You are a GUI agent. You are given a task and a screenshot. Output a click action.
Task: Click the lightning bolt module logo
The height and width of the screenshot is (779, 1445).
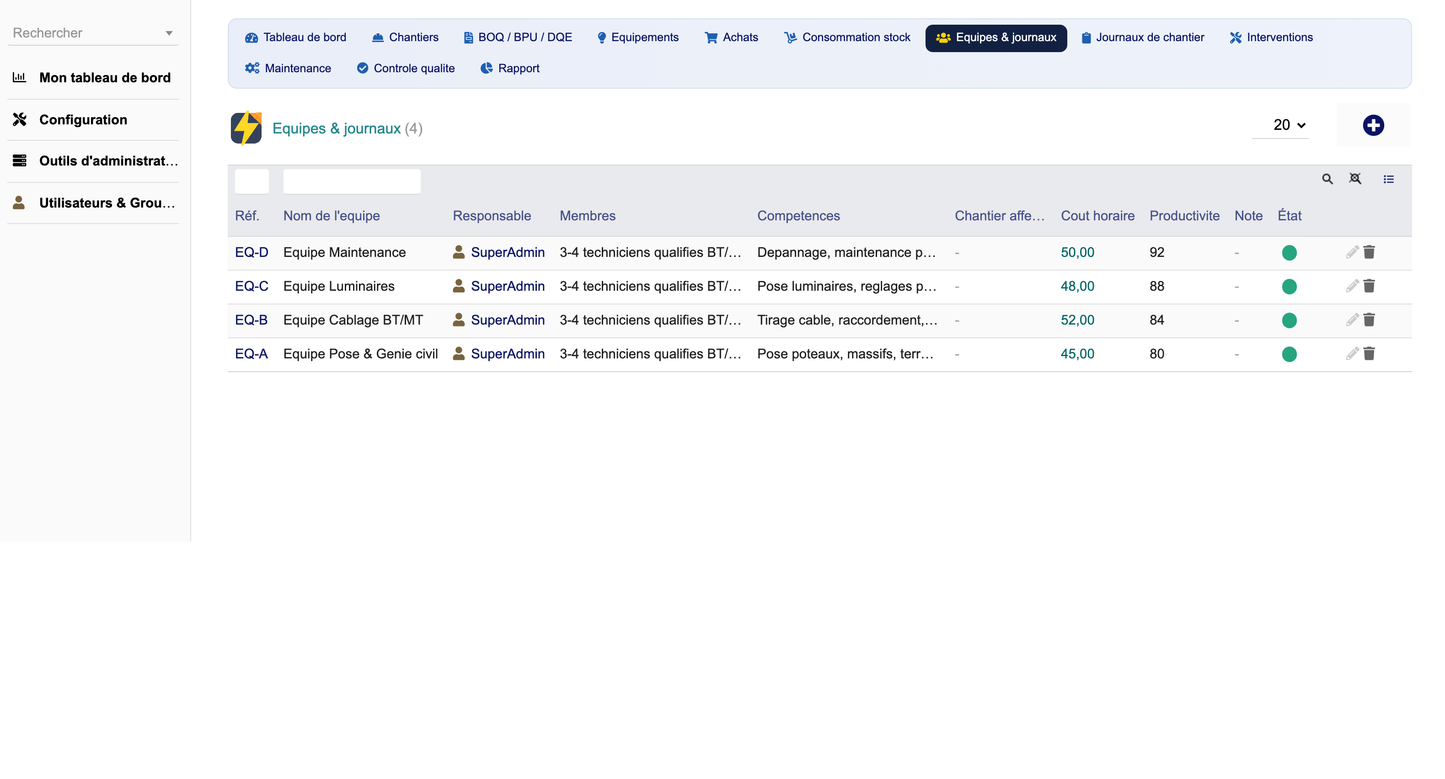pyautogui.click(x=246, y=128)
